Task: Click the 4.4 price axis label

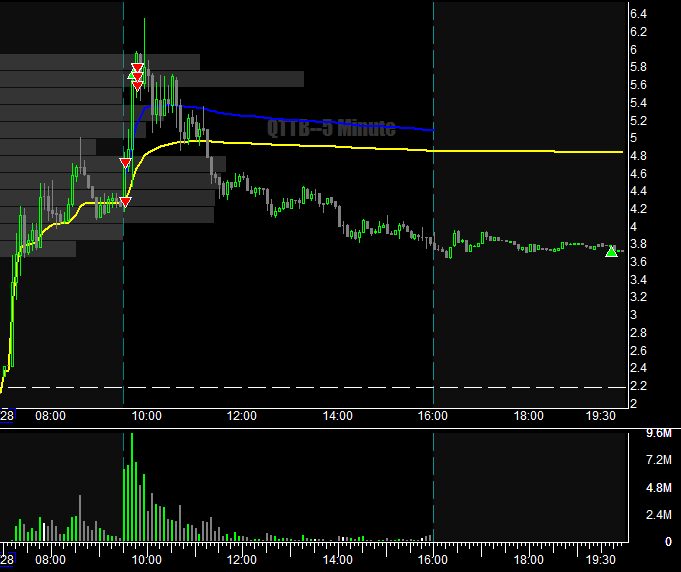Action: tap(638, 191)
